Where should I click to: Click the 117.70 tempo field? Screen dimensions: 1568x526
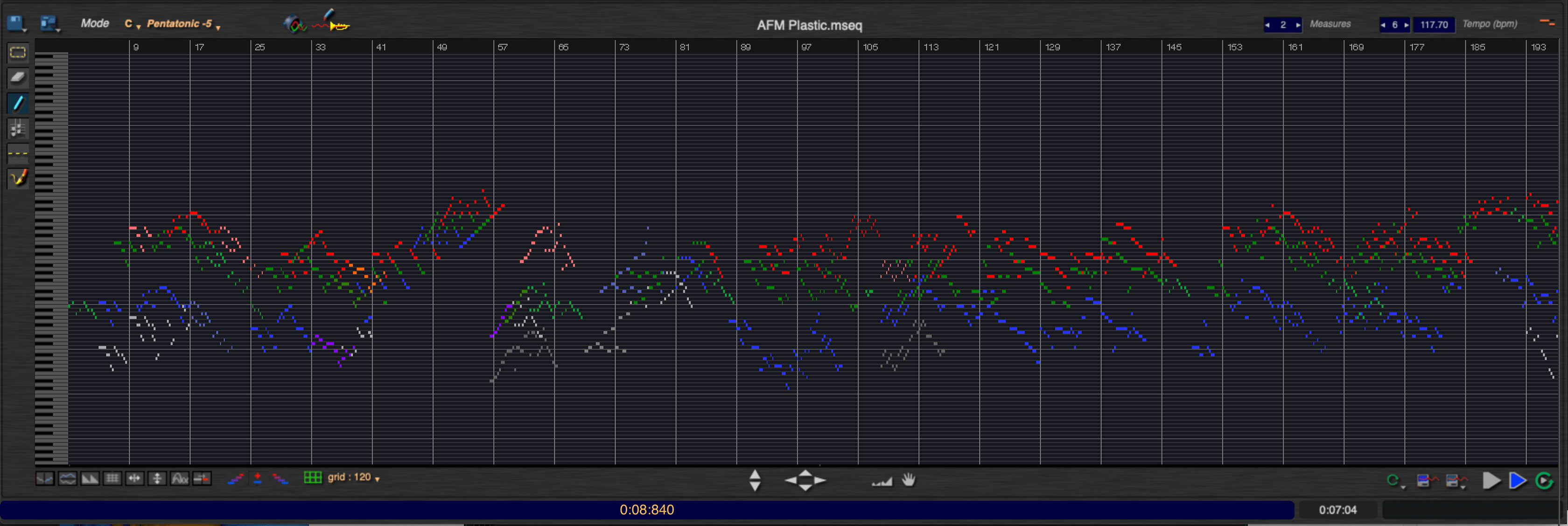tap(1434, 25)
